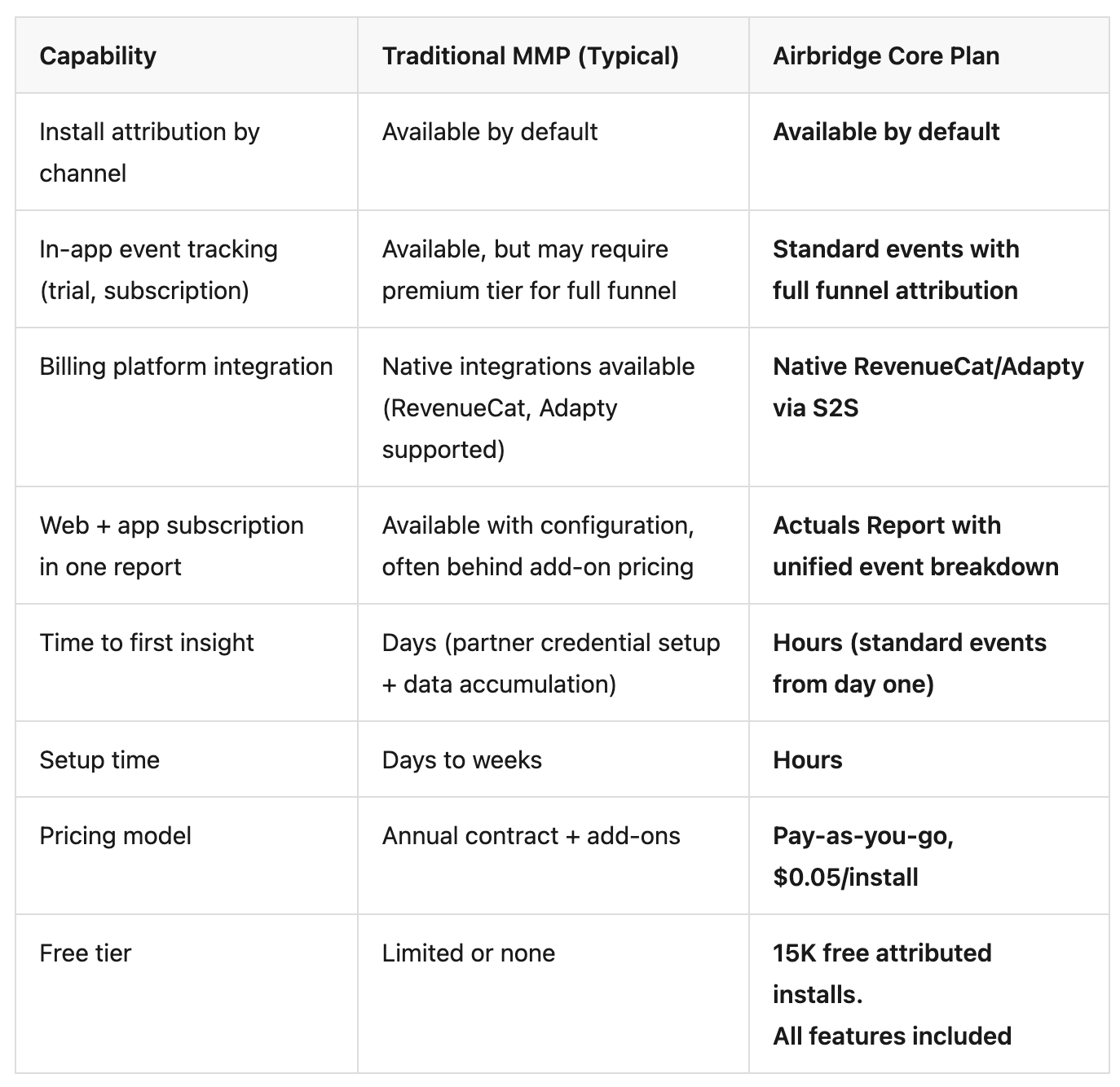Click the Airbridge Core Plan header
Viewport: 1120px width, 1087px height.
(886, 55)
